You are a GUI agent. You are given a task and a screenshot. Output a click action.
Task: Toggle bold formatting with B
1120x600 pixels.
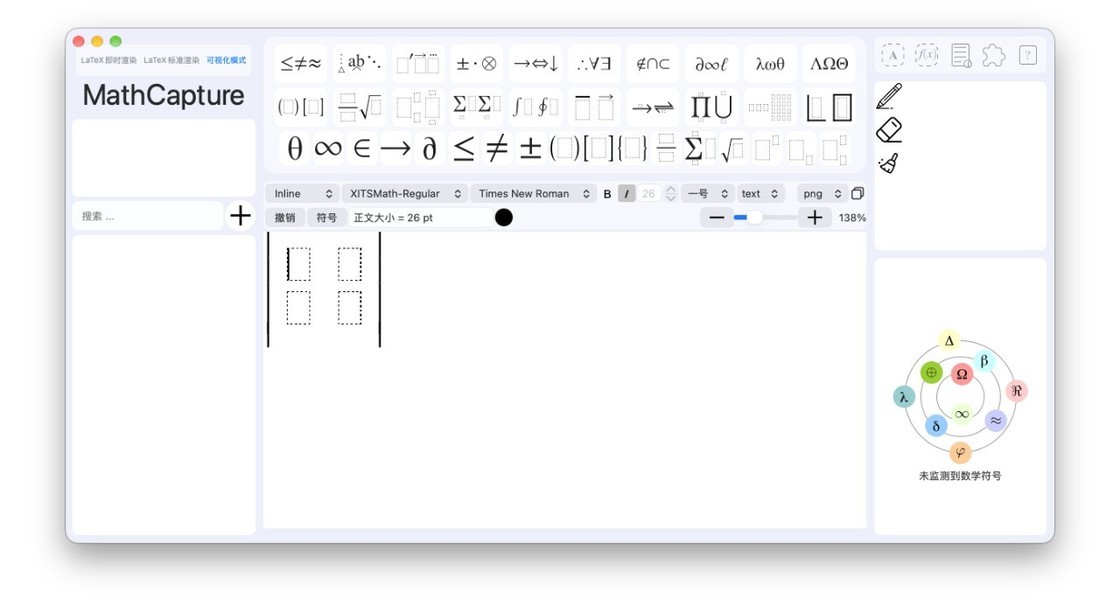click(607, 194)
